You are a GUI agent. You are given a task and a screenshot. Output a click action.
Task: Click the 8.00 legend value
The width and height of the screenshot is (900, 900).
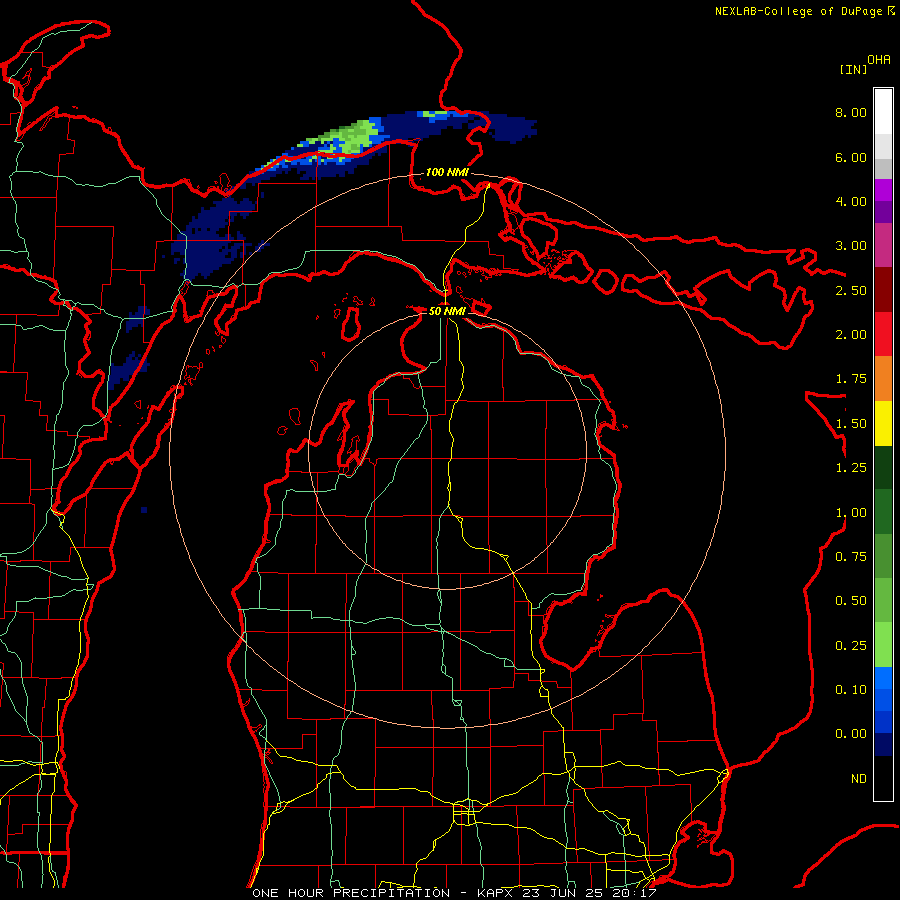[851, 112]
